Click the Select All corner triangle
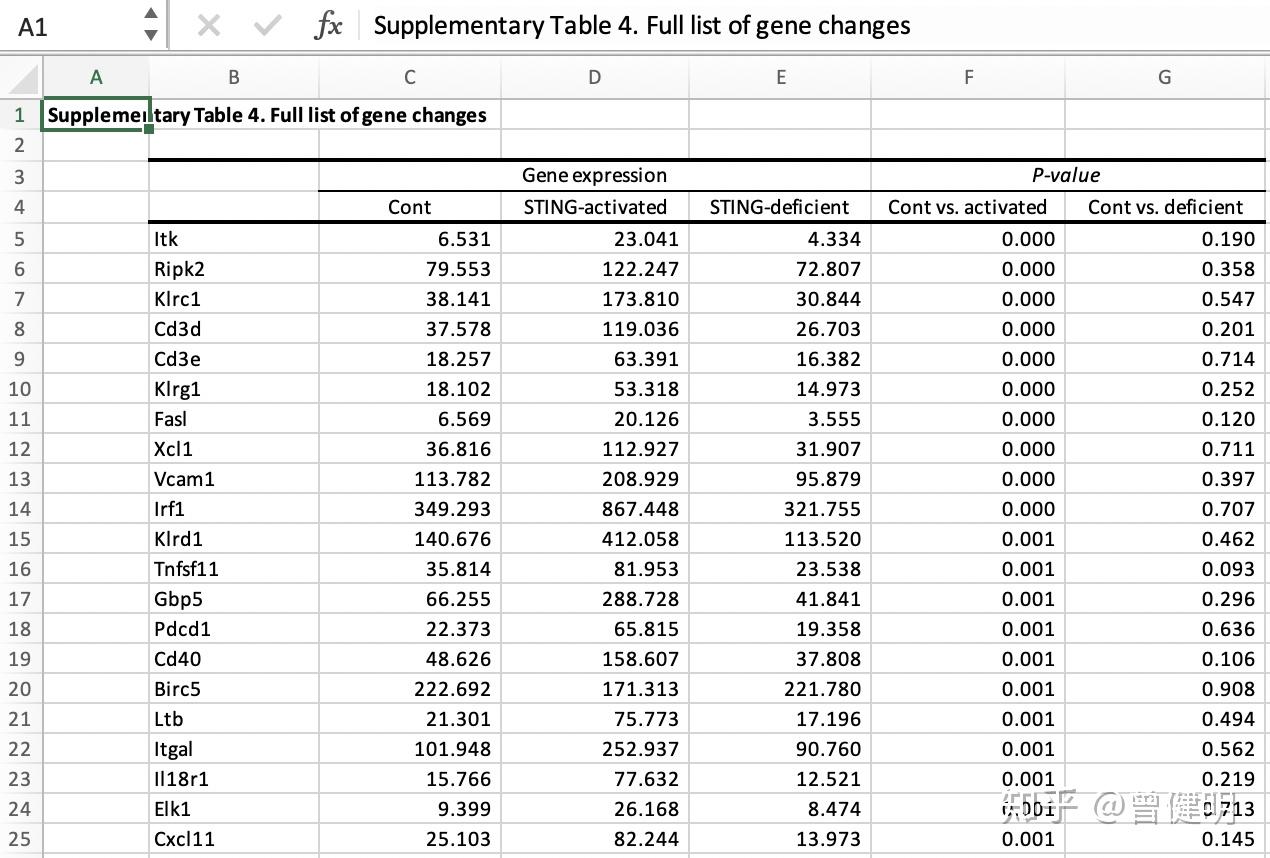The width and height of the screenshot is (1270, 858). (22, 78)
